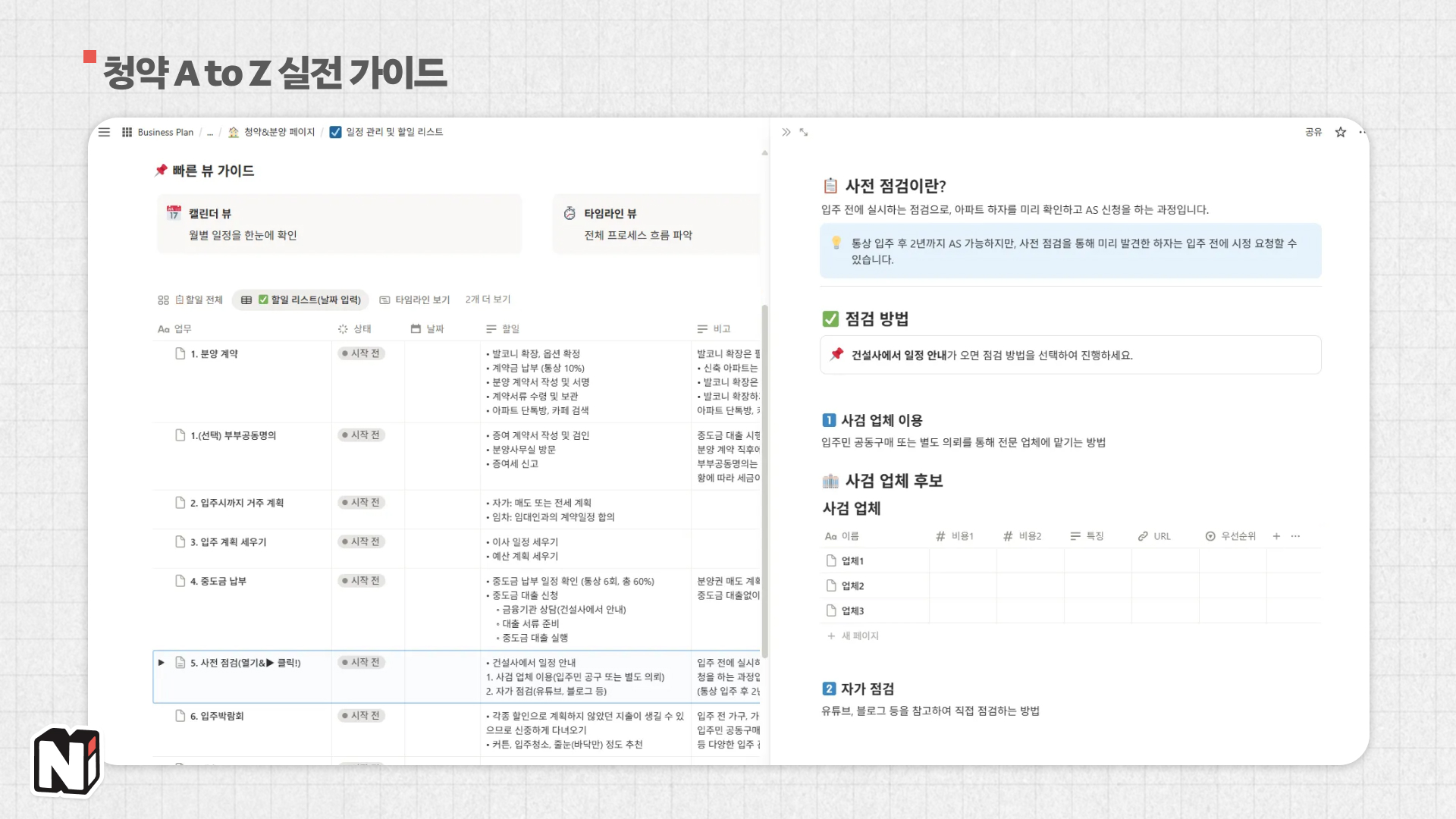The height and width of the screenshot is (819, 1456).
Task: Add a new property with the plus icon
Action: click(x=1276, y=536)
